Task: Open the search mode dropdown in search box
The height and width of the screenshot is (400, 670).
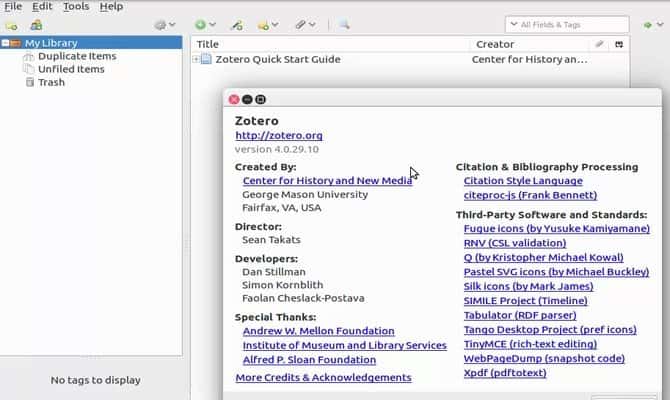Action: tap(514, 24)
